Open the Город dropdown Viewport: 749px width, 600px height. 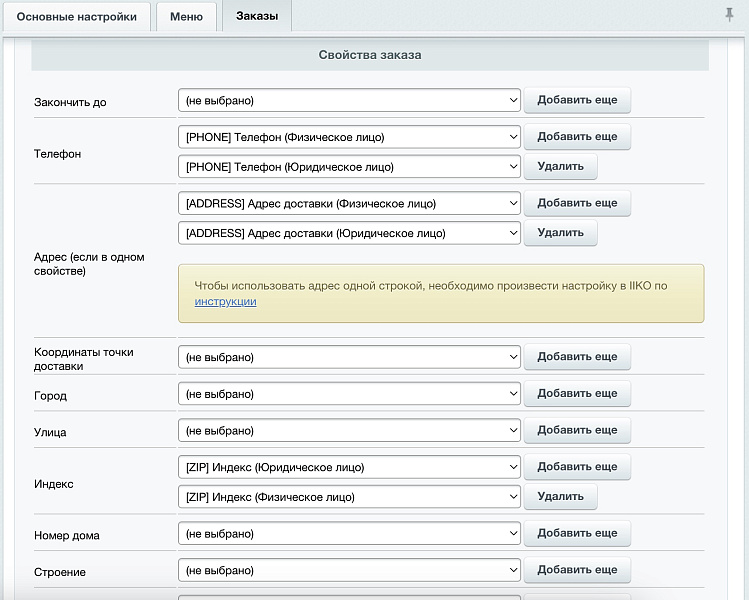coord(349,394)
